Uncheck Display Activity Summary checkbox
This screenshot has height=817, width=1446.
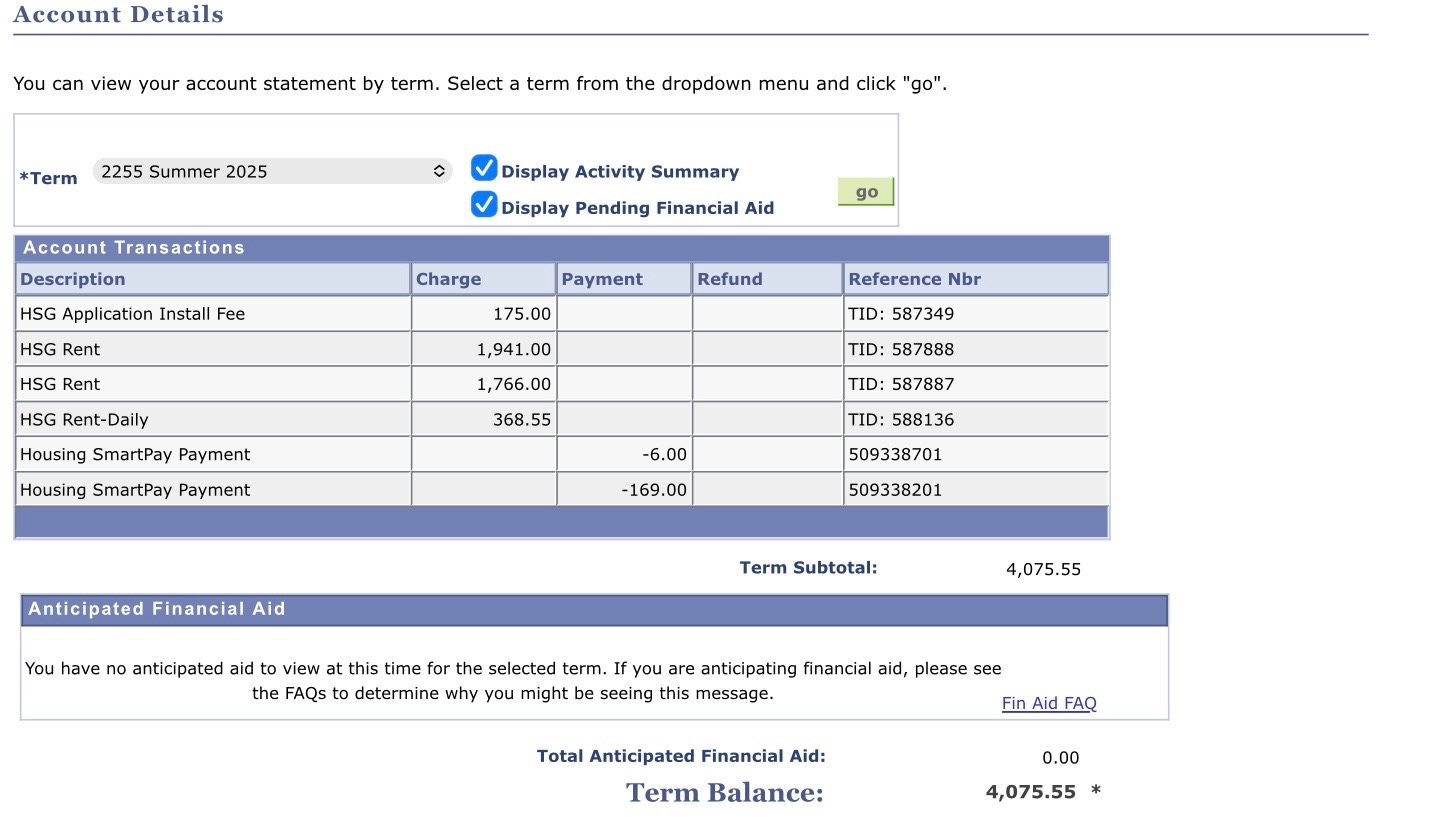tap(484, 168)
